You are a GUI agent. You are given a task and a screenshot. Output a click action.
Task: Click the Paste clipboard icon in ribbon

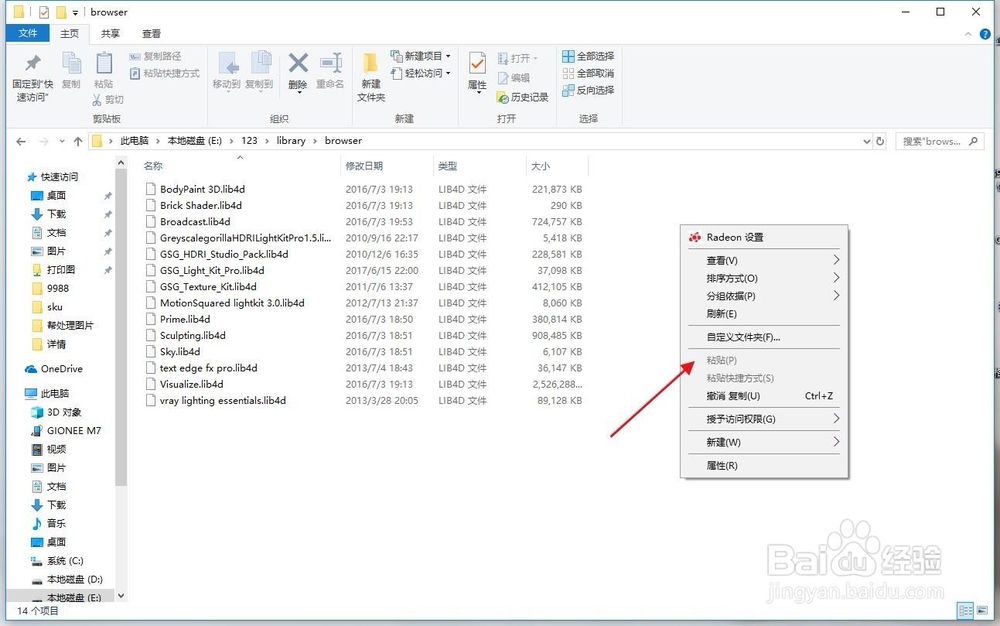(x=103, y=64)
